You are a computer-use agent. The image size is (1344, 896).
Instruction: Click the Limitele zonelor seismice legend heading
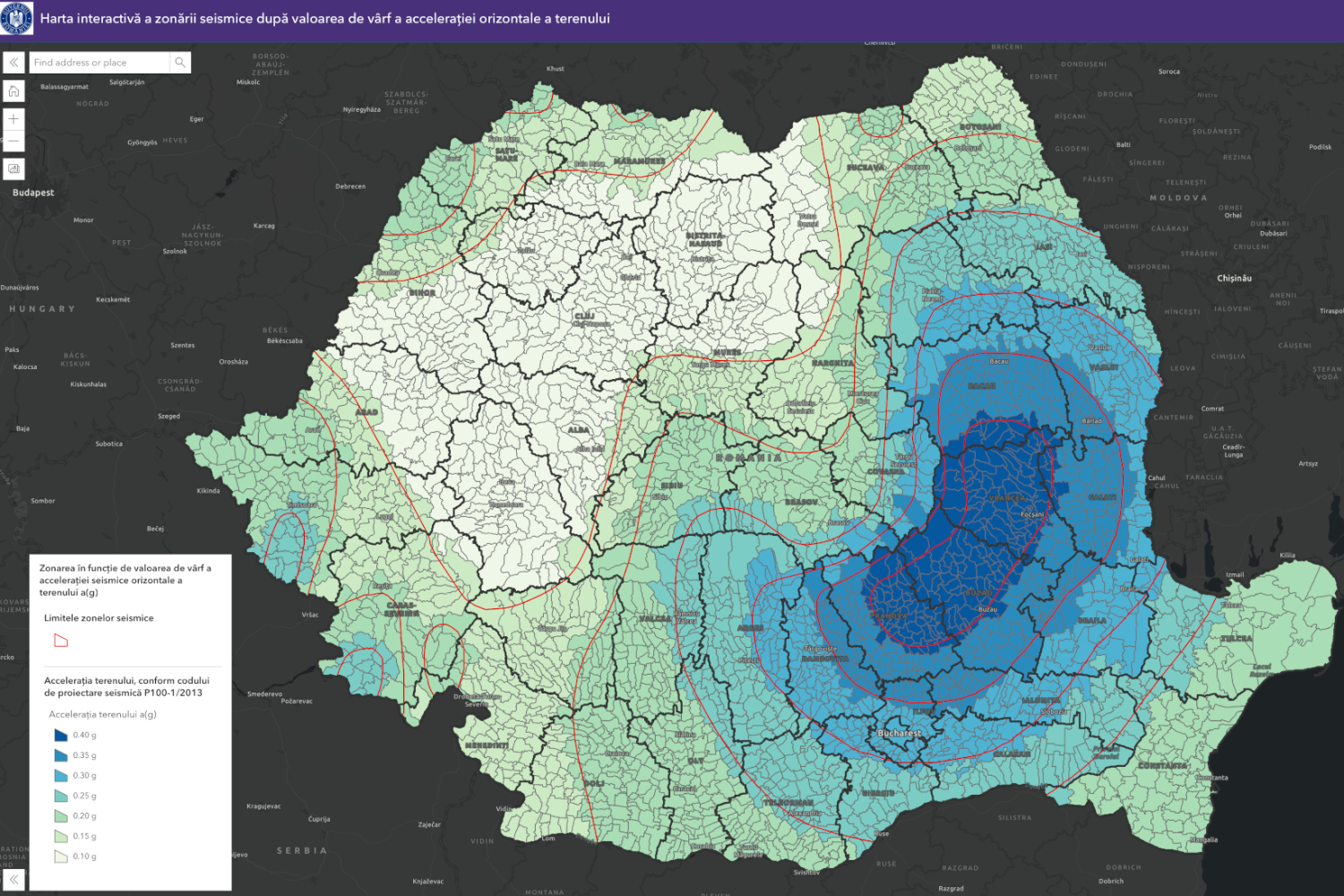99,618
